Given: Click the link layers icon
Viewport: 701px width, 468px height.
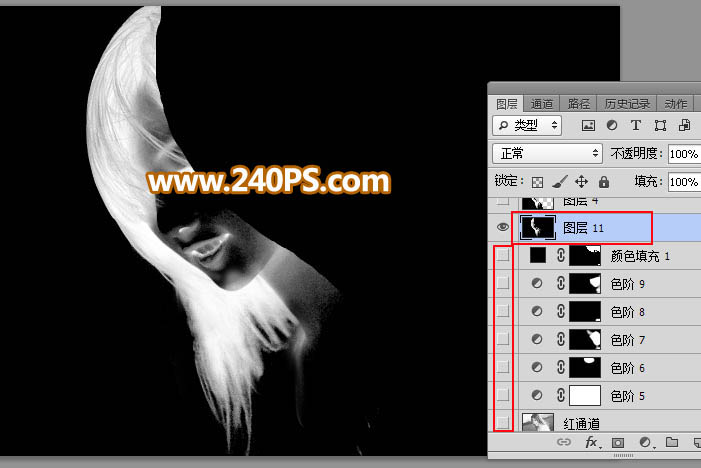Looking at the screenshot, I should 564,442.
